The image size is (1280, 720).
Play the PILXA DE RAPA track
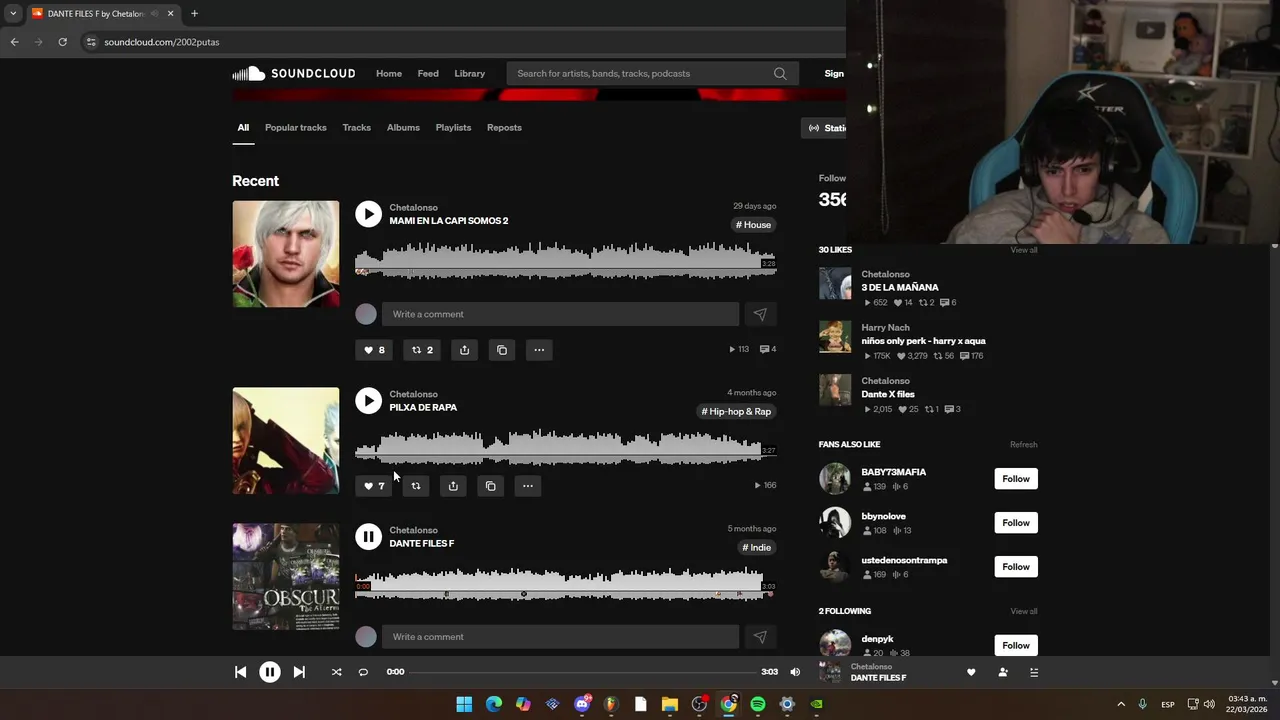click(368, 401)
